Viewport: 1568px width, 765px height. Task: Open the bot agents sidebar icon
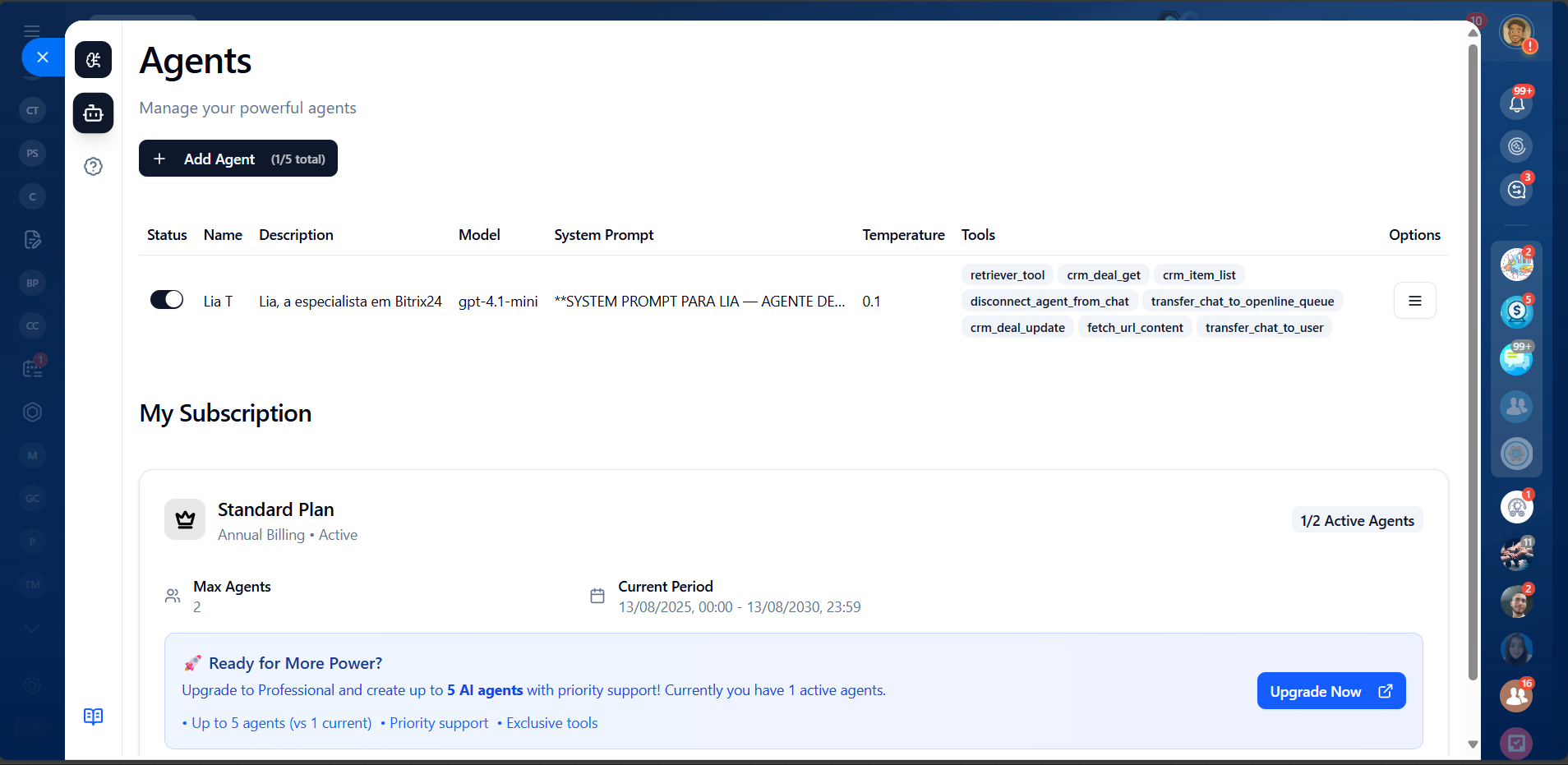(93, 113)
